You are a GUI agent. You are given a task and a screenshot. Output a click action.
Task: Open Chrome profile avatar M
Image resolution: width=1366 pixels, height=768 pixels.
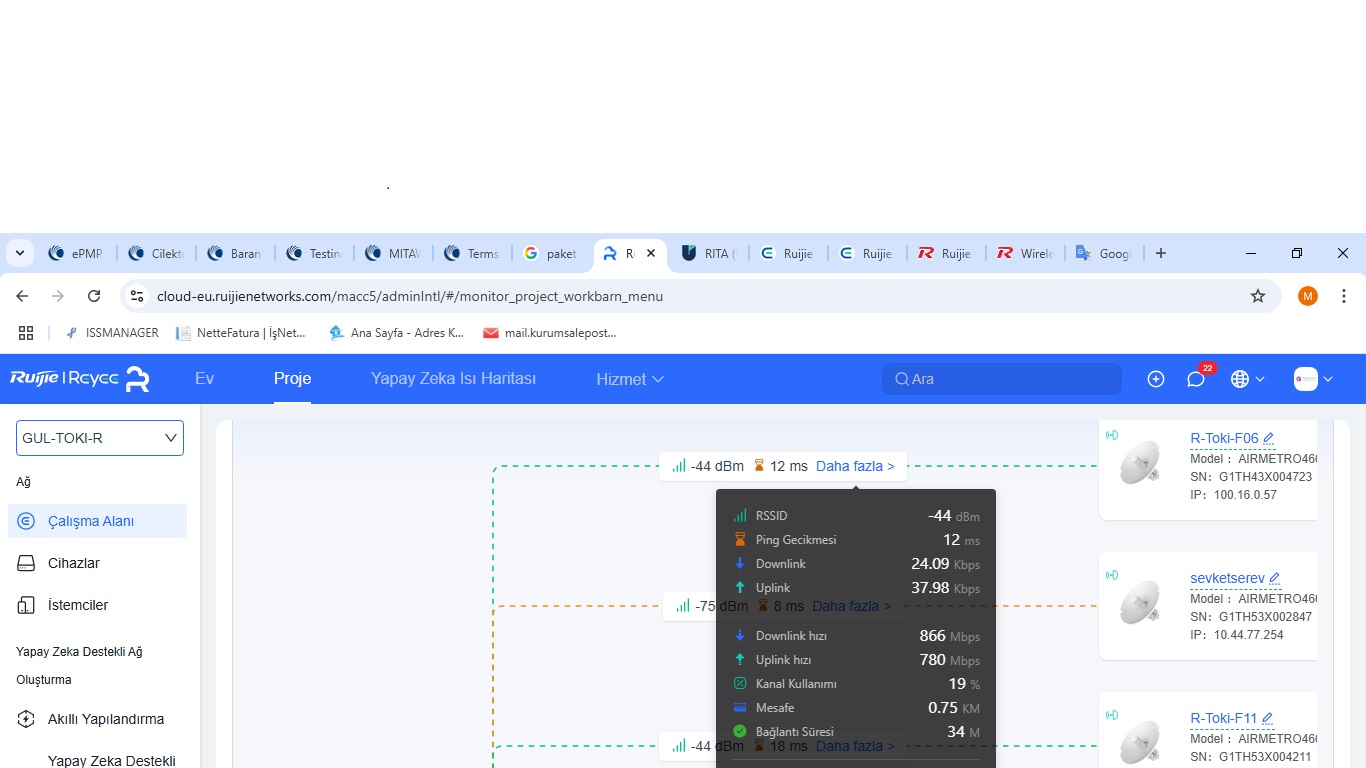pos(1308,296)
